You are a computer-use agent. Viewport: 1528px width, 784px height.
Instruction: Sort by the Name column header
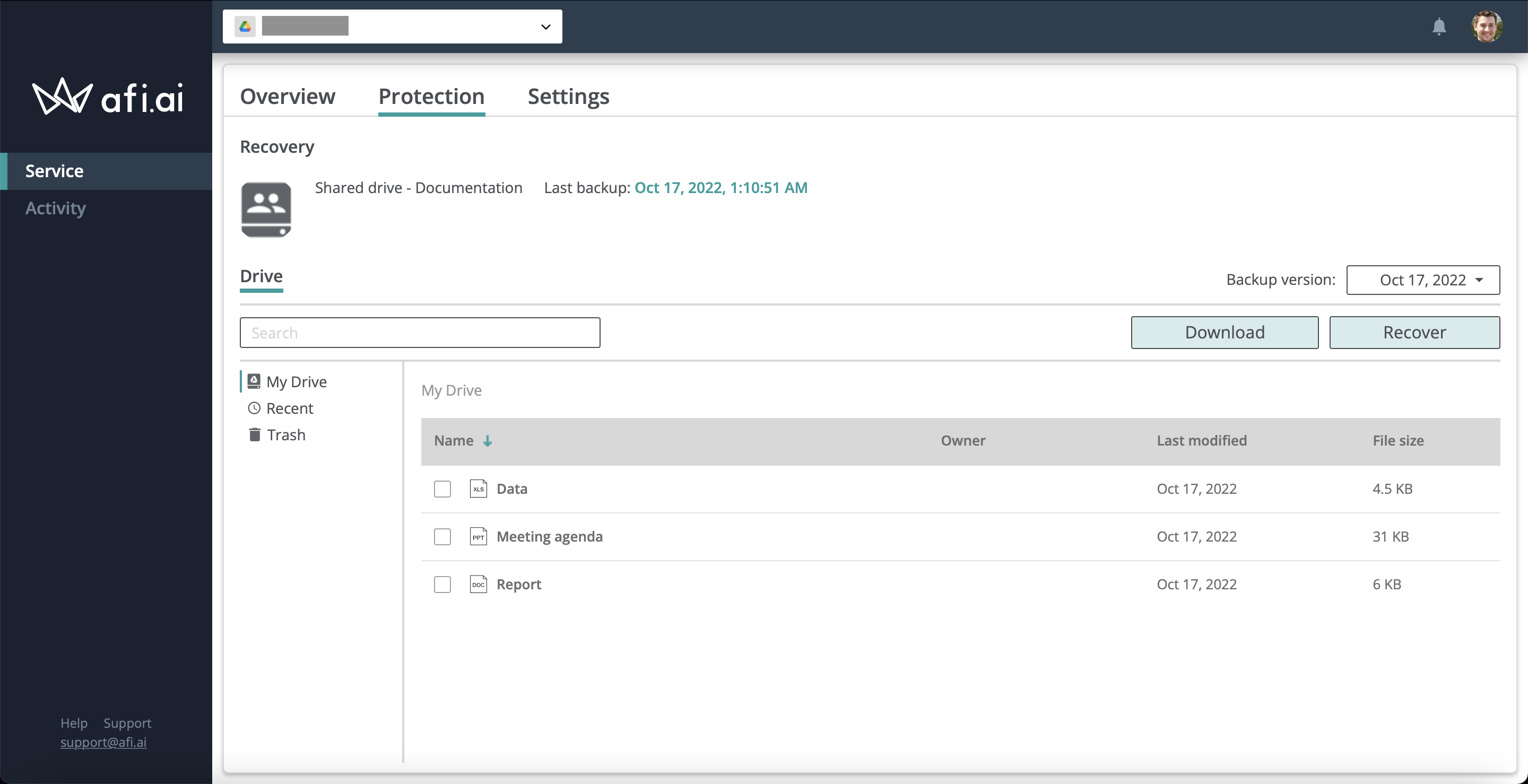click(x=453, y=441)
